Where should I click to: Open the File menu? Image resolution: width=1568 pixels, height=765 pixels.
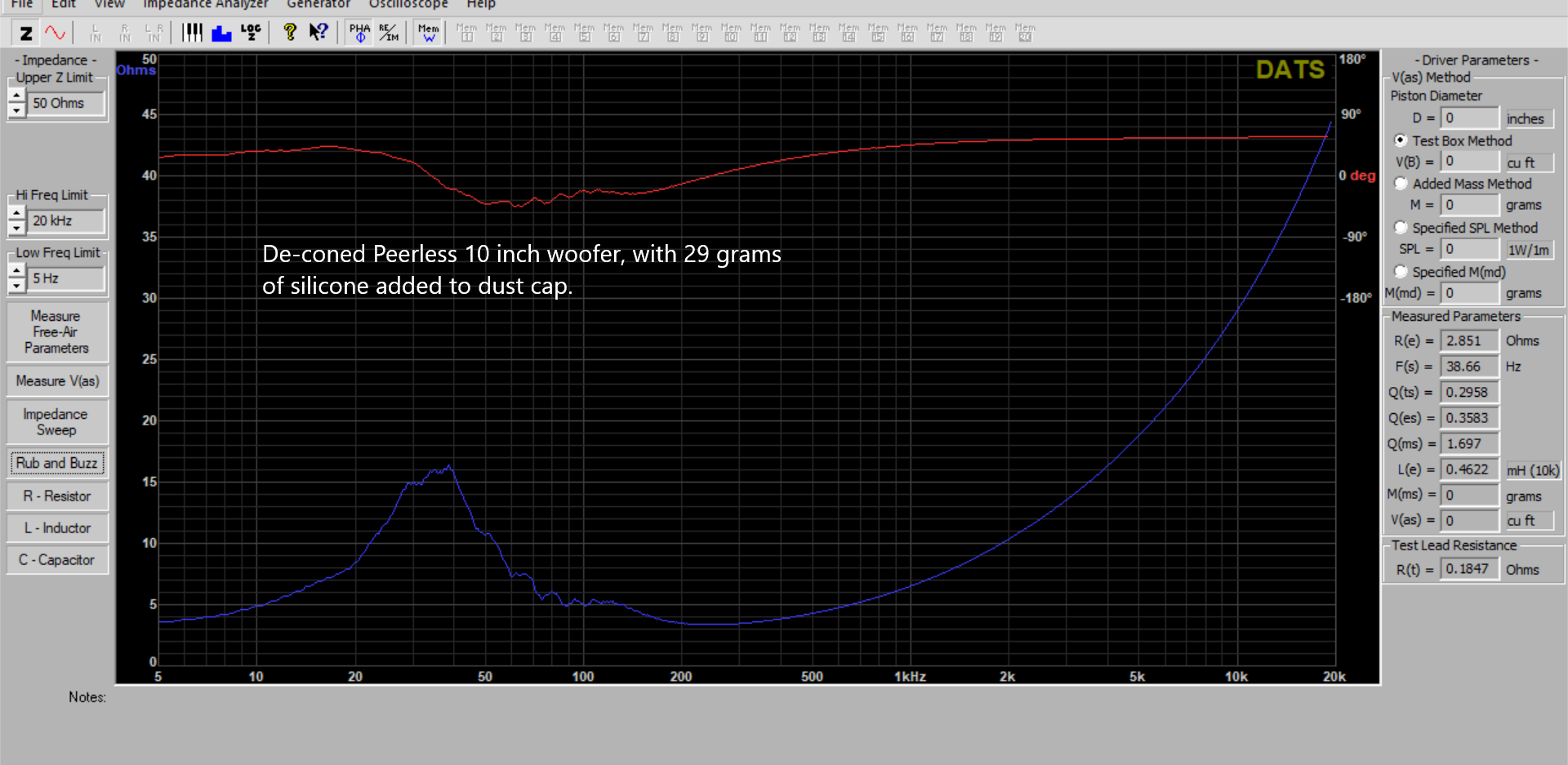pyautogui.click(x=22, y=4)
